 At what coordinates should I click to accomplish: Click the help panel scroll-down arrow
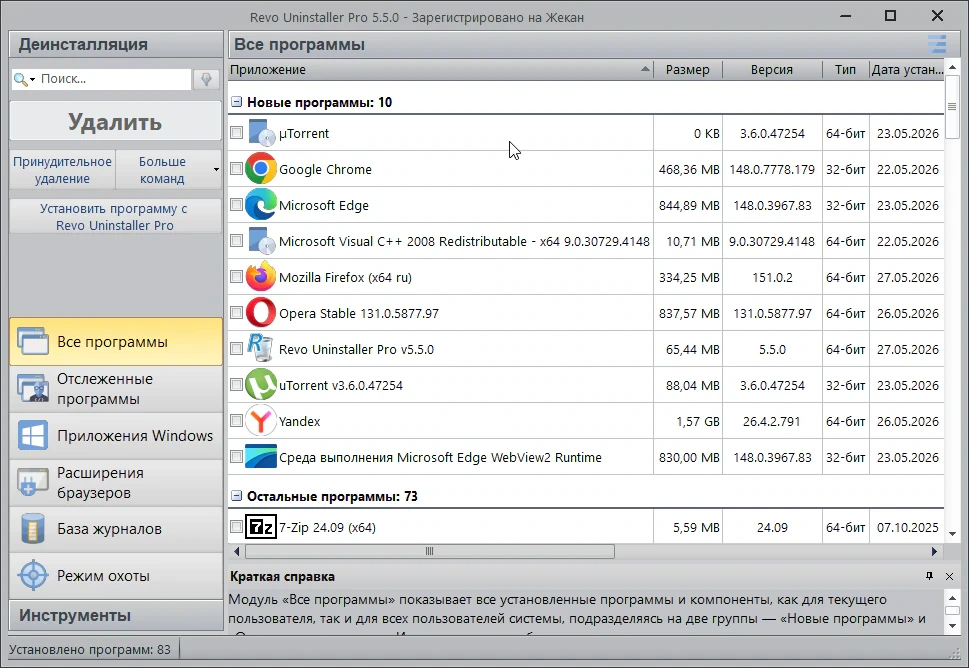[x=952, y=625]
